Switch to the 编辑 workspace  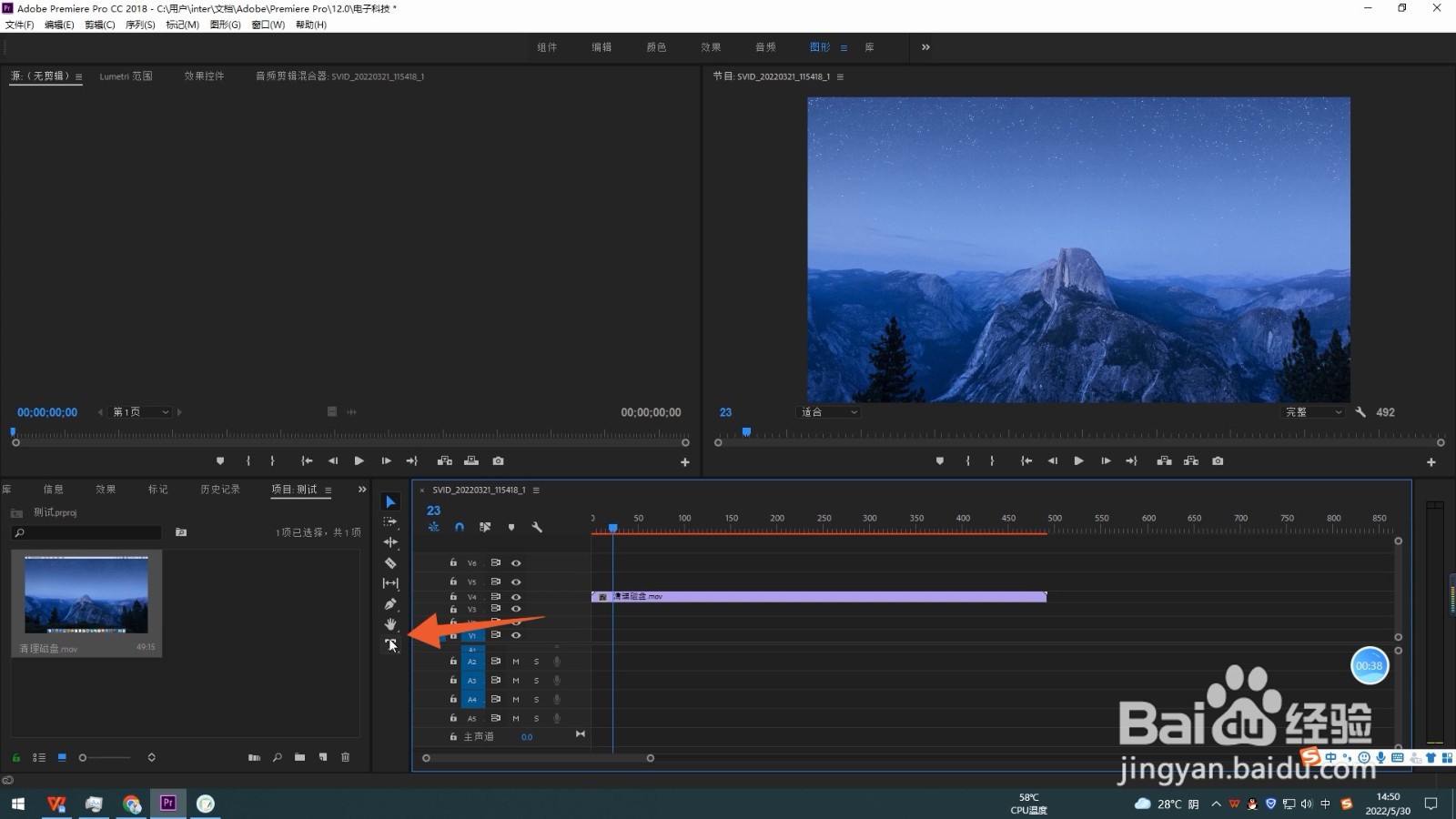pyautogui.click(x=602, y=47)
